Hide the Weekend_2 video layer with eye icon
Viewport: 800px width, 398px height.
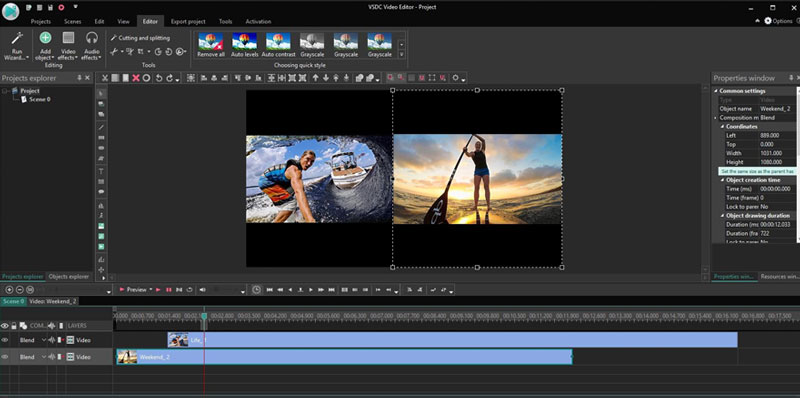[5, 357]
